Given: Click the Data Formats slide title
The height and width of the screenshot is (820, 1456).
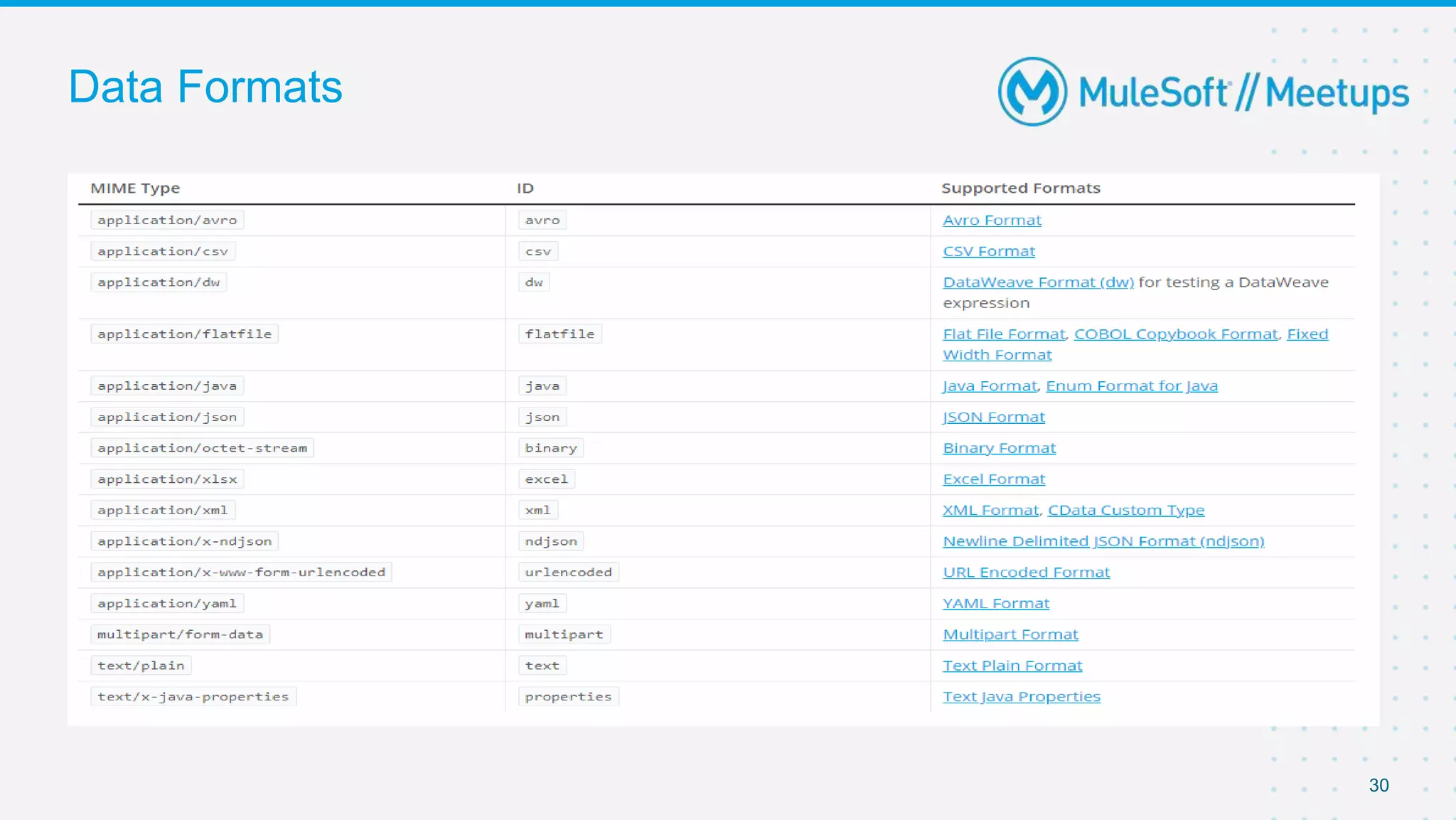Looking at the screenshot, I should point(205,87).
